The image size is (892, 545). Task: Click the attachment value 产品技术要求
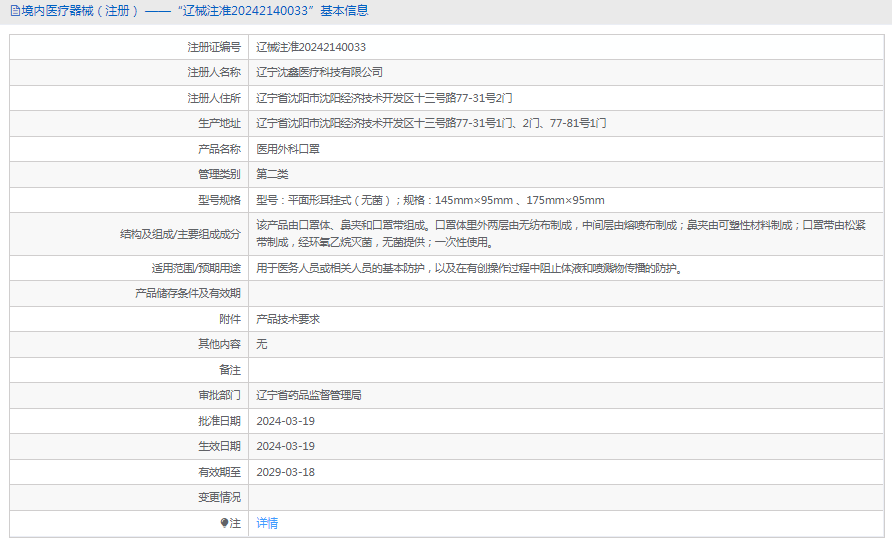pyautogui.click(x=288, y=319)
